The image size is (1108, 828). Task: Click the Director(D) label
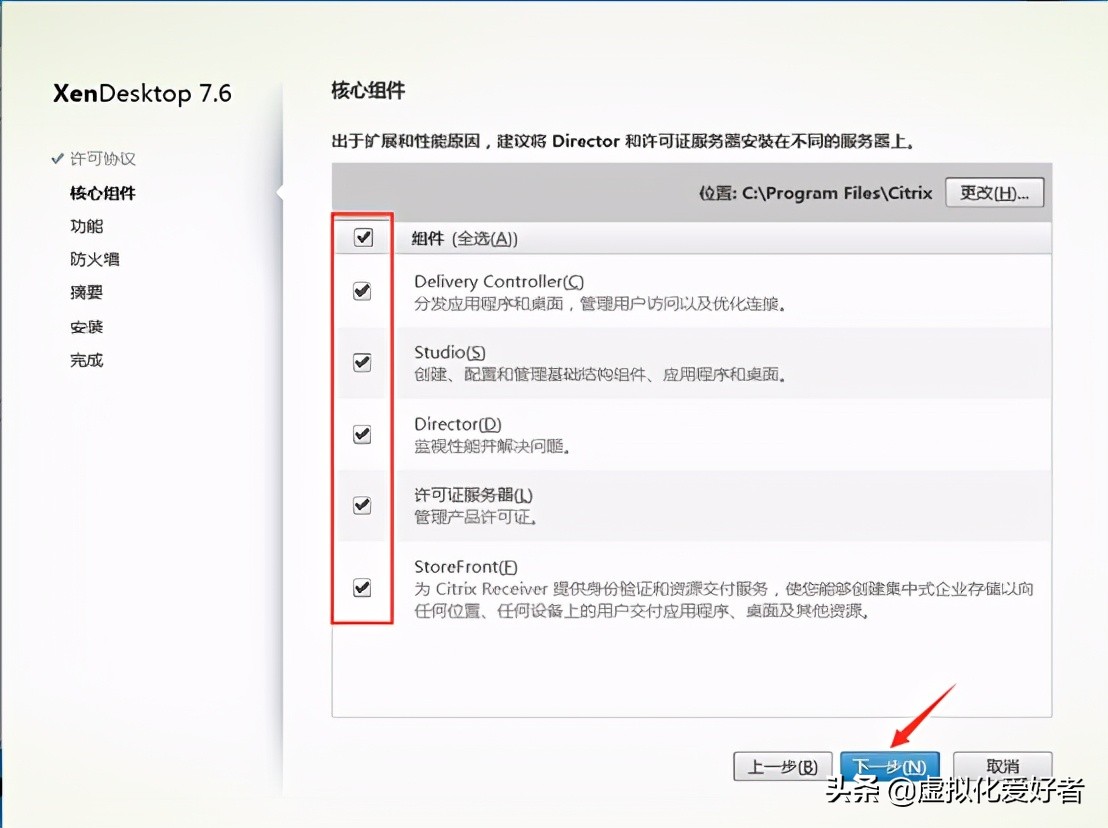[x=458, y=424]
